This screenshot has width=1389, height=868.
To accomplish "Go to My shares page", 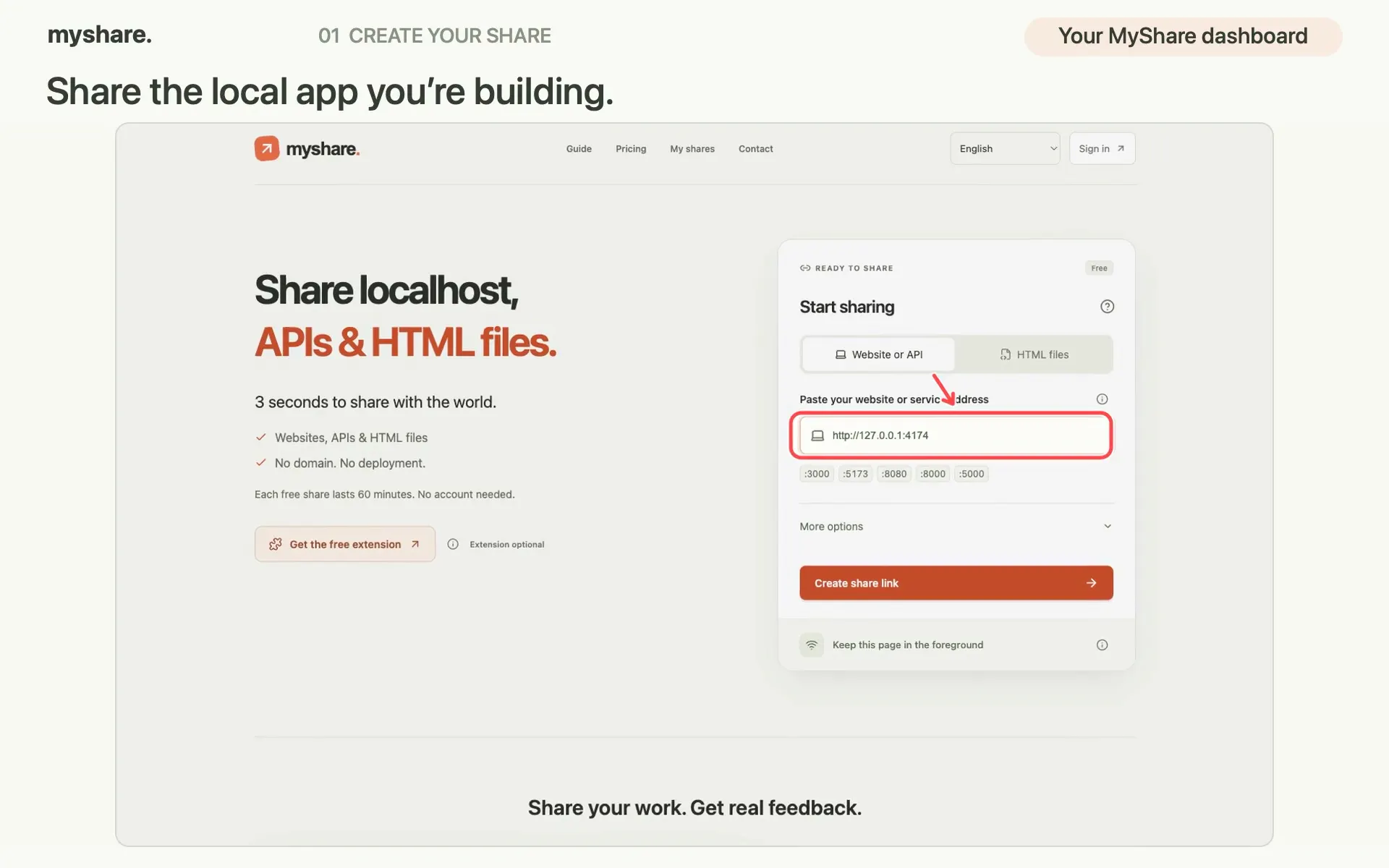I will [692, 149].
